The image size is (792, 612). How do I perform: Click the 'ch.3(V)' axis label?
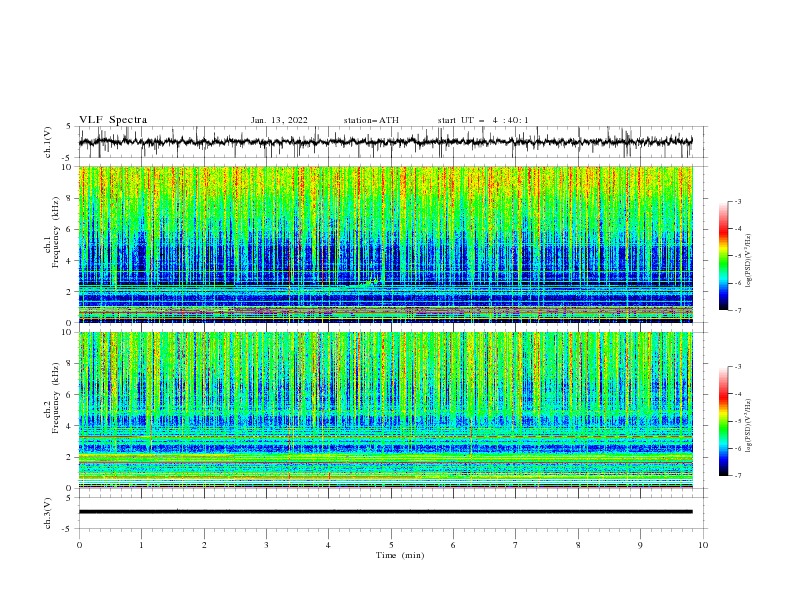coord(48,513)
